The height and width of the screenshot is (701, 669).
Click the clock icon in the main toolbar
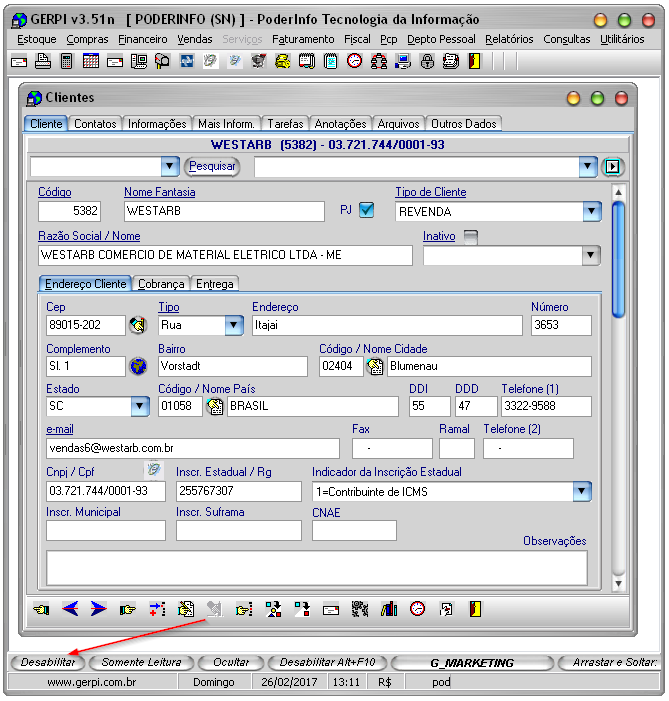(x=355, y=61)
